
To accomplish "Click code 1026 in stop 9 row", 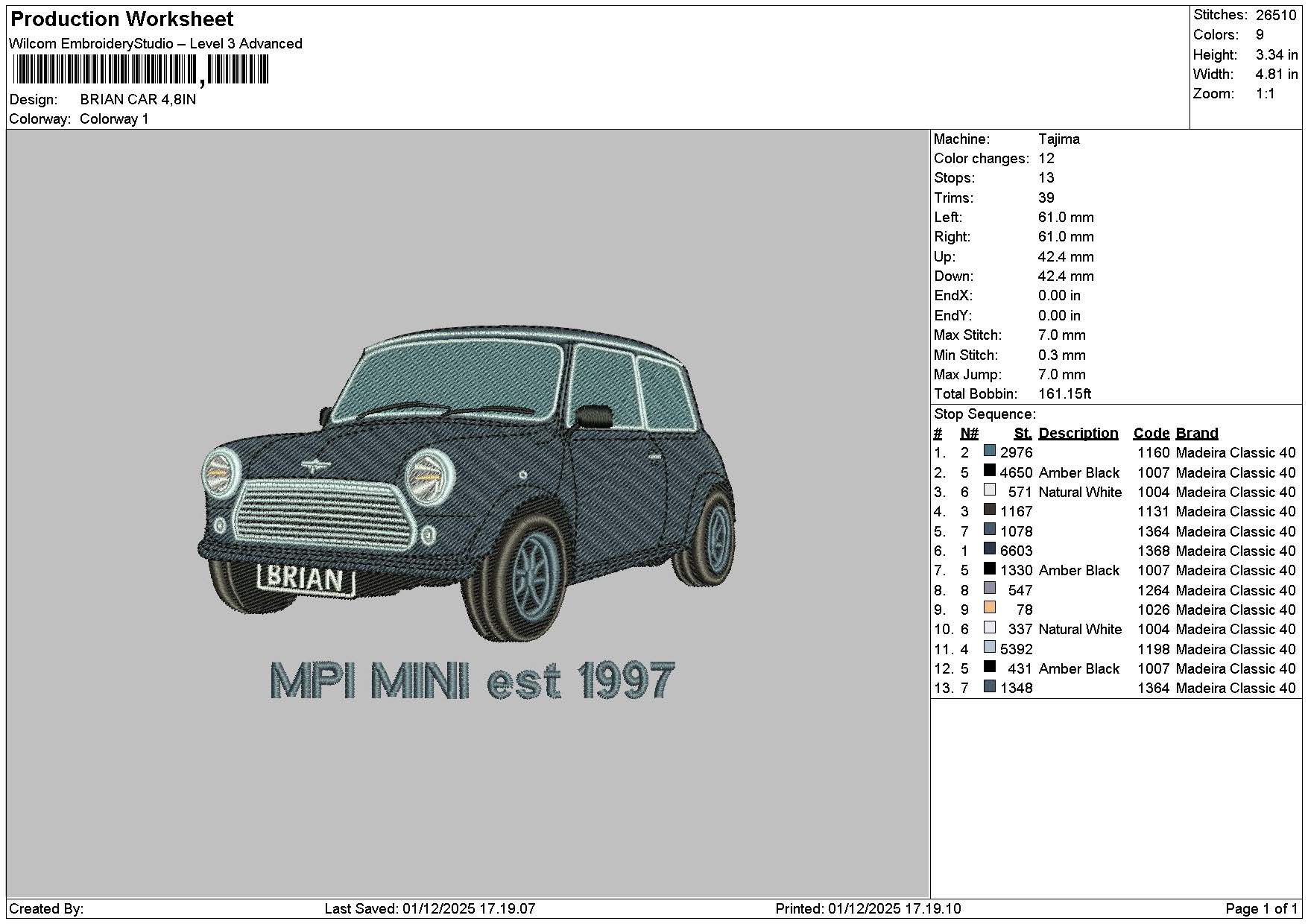I will click(1153, 610).
